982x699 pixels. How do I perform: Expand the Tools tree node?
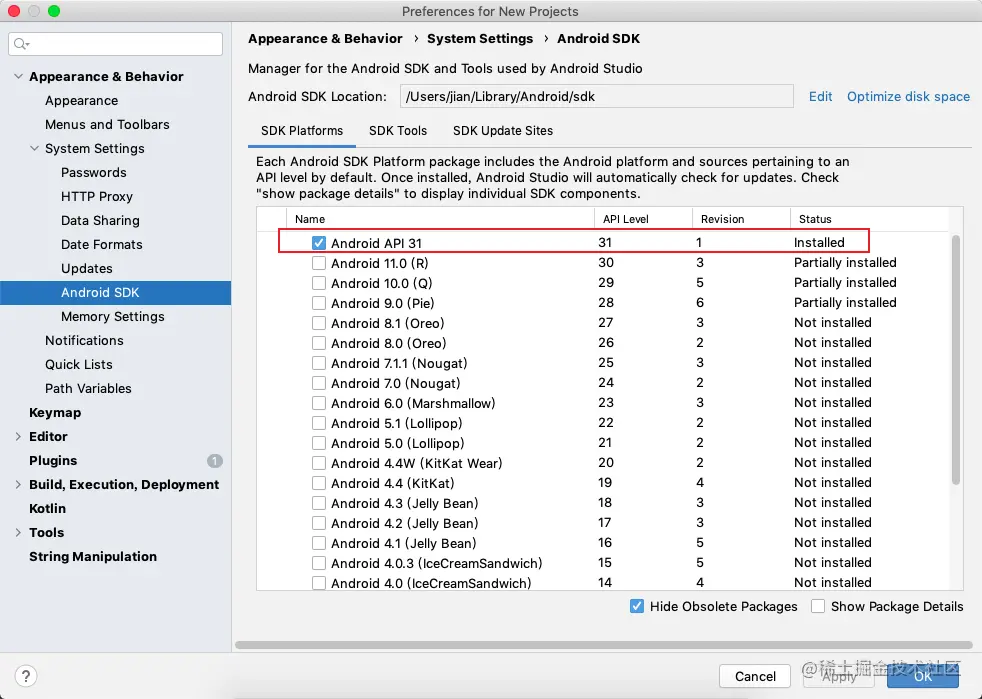pos(18,532)
